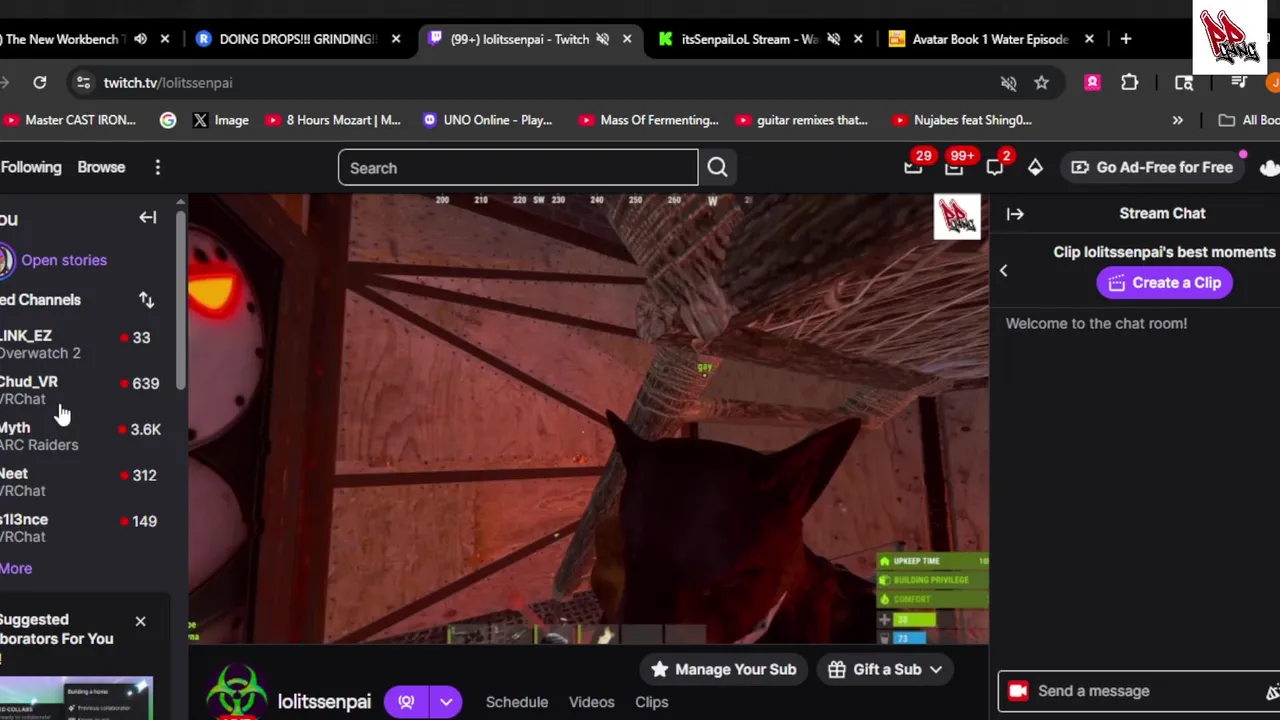1280x720 pixels.
Task: Open Twitch activity icon showing 99+
Action: [x=954, y=167]
